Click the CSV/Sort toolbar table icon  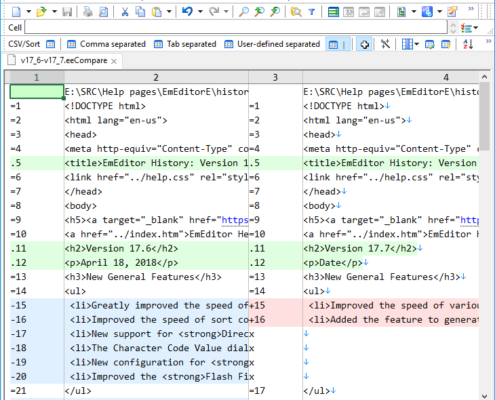click(x=50, y=44)
